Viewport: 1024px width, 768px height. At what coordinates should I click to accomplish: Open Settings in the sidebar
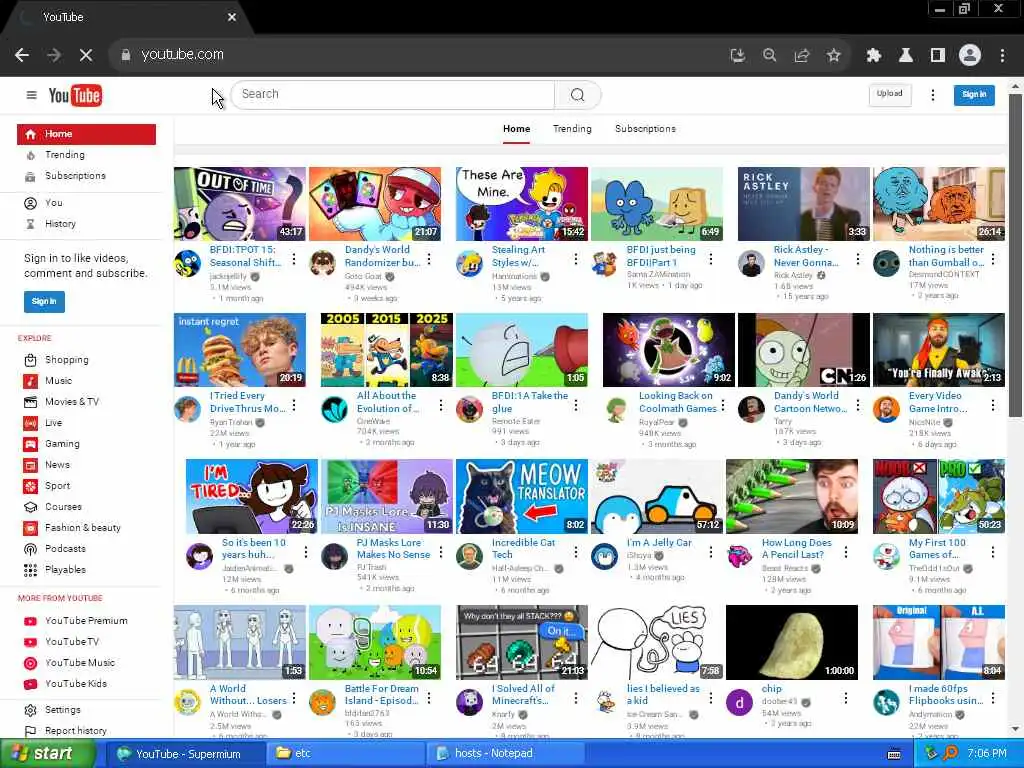(86, 709)
